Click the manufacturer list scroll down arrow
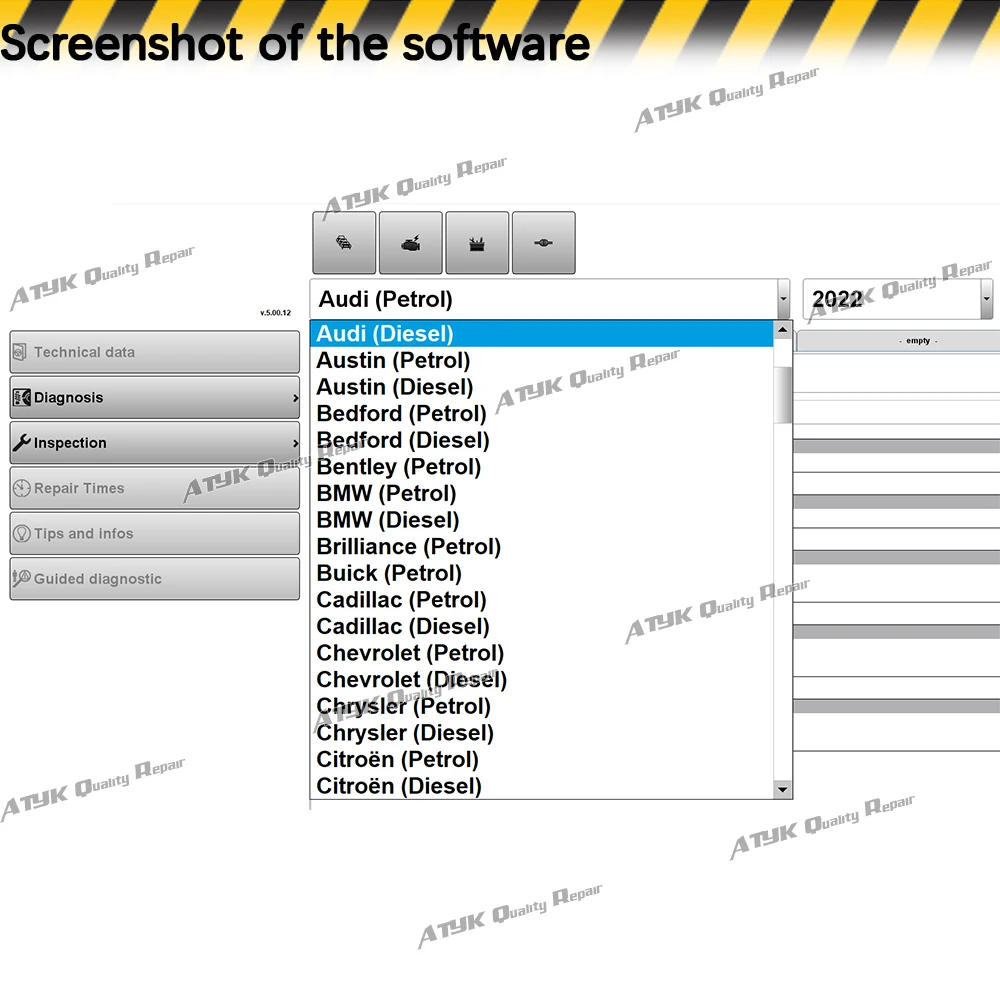Image resolution: width=1000 pixels, height=1000 pixels. tap(783, 790)
